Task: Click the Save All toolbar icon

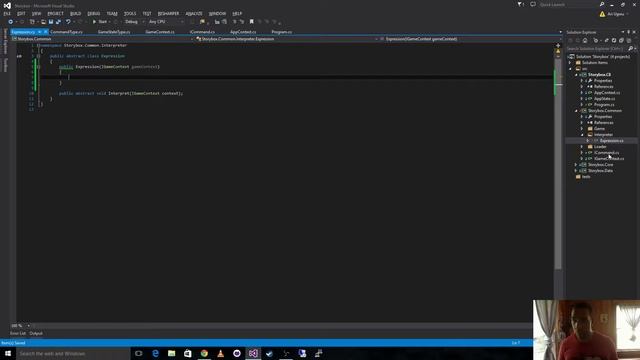Action: [58, 22]
